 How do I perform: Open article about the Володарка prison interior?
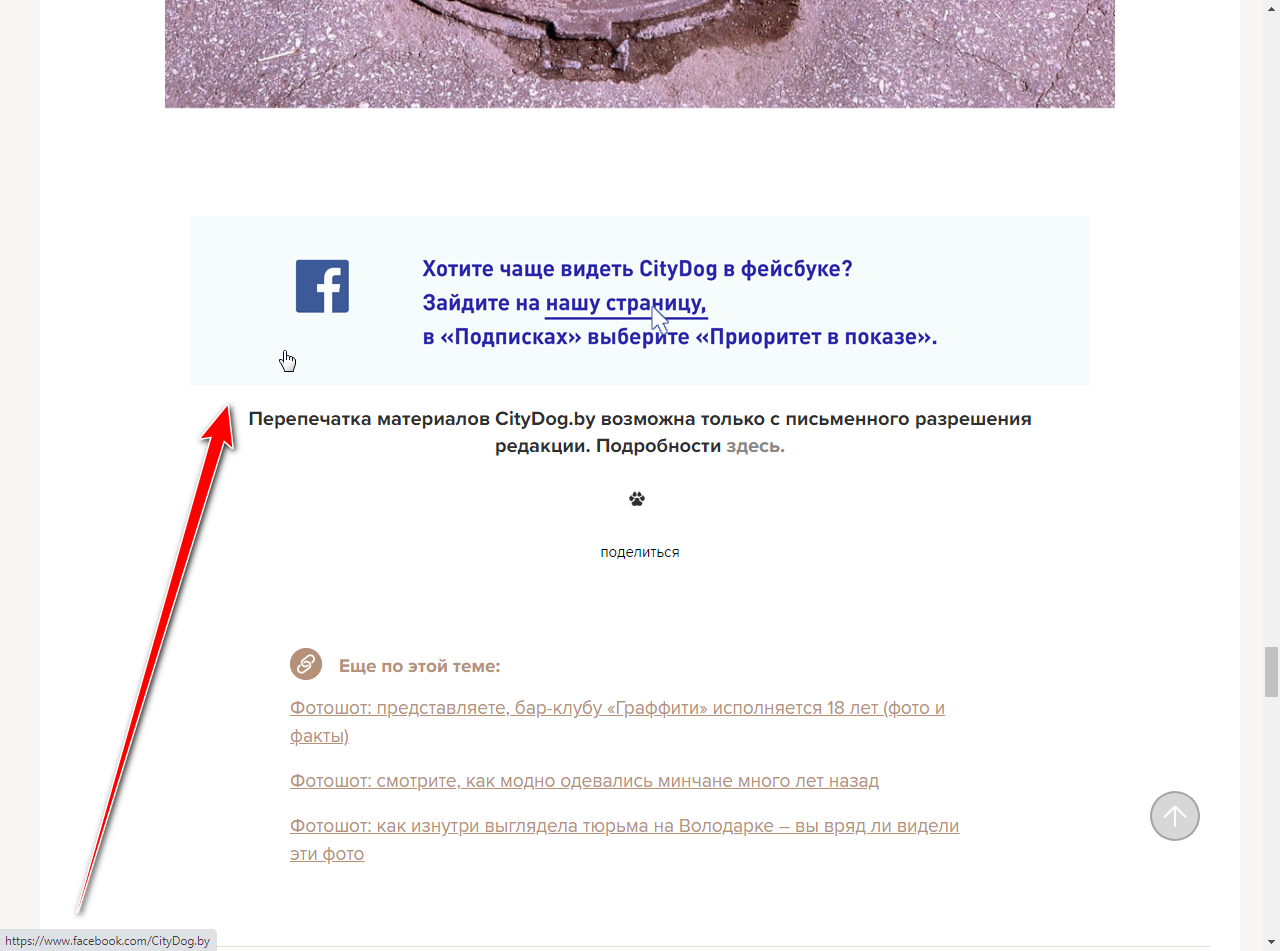click(x=624, y=840)
